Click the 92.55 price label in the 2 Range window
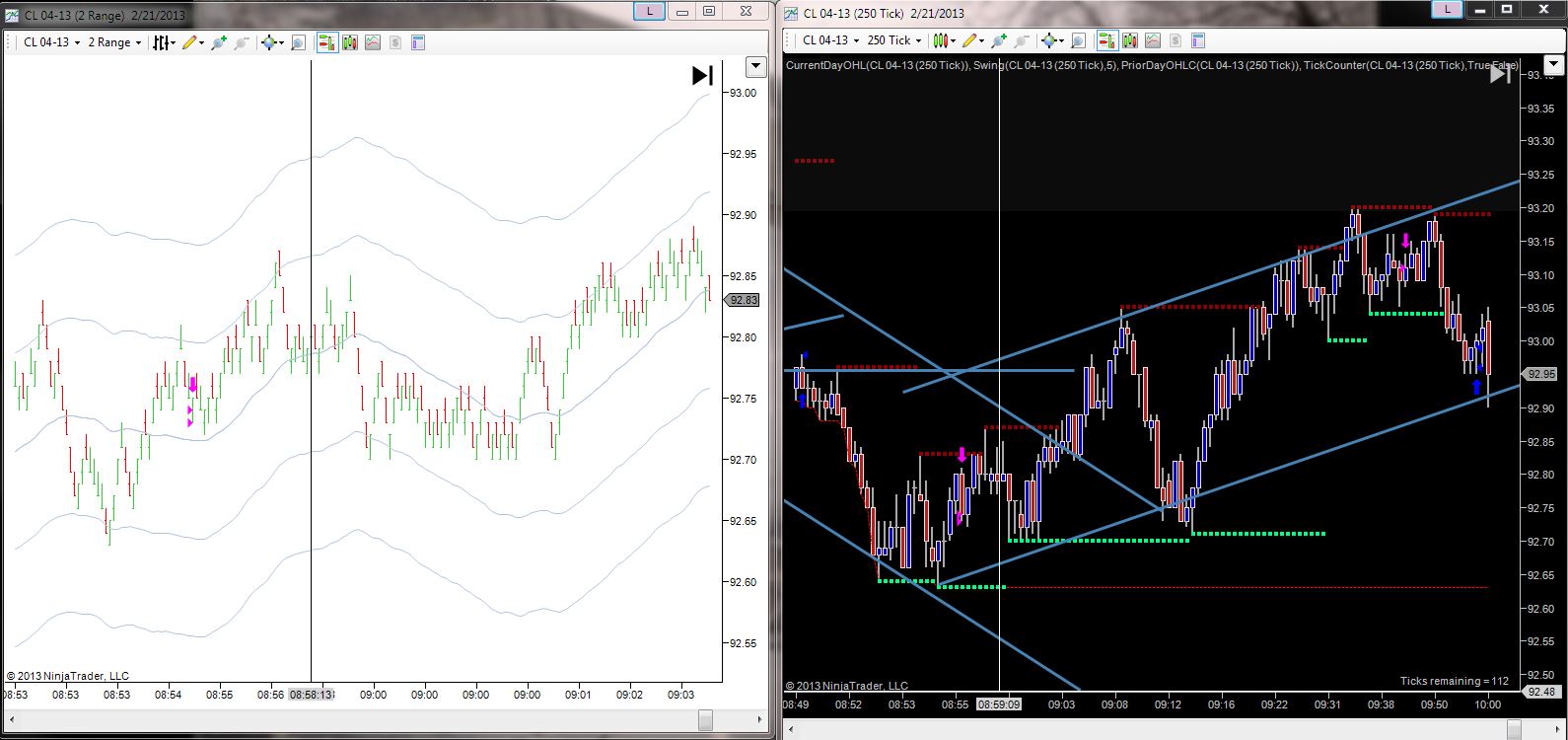Image resolution: width=1568 pixels, height=740 pixels. point(744,643)
